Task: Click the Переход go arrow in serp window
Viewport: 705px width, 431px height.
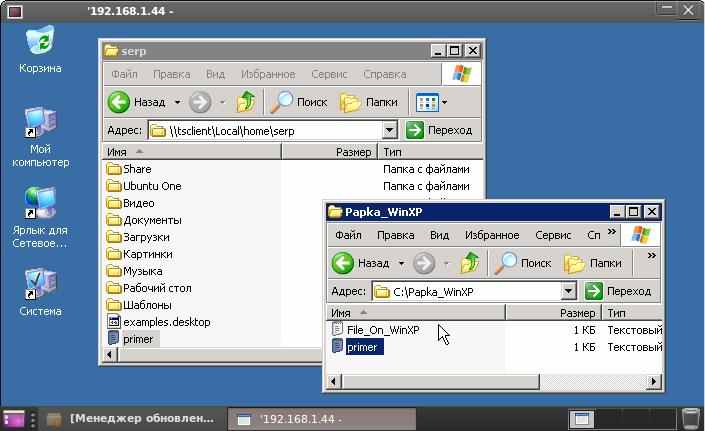Action: [415, 130]
